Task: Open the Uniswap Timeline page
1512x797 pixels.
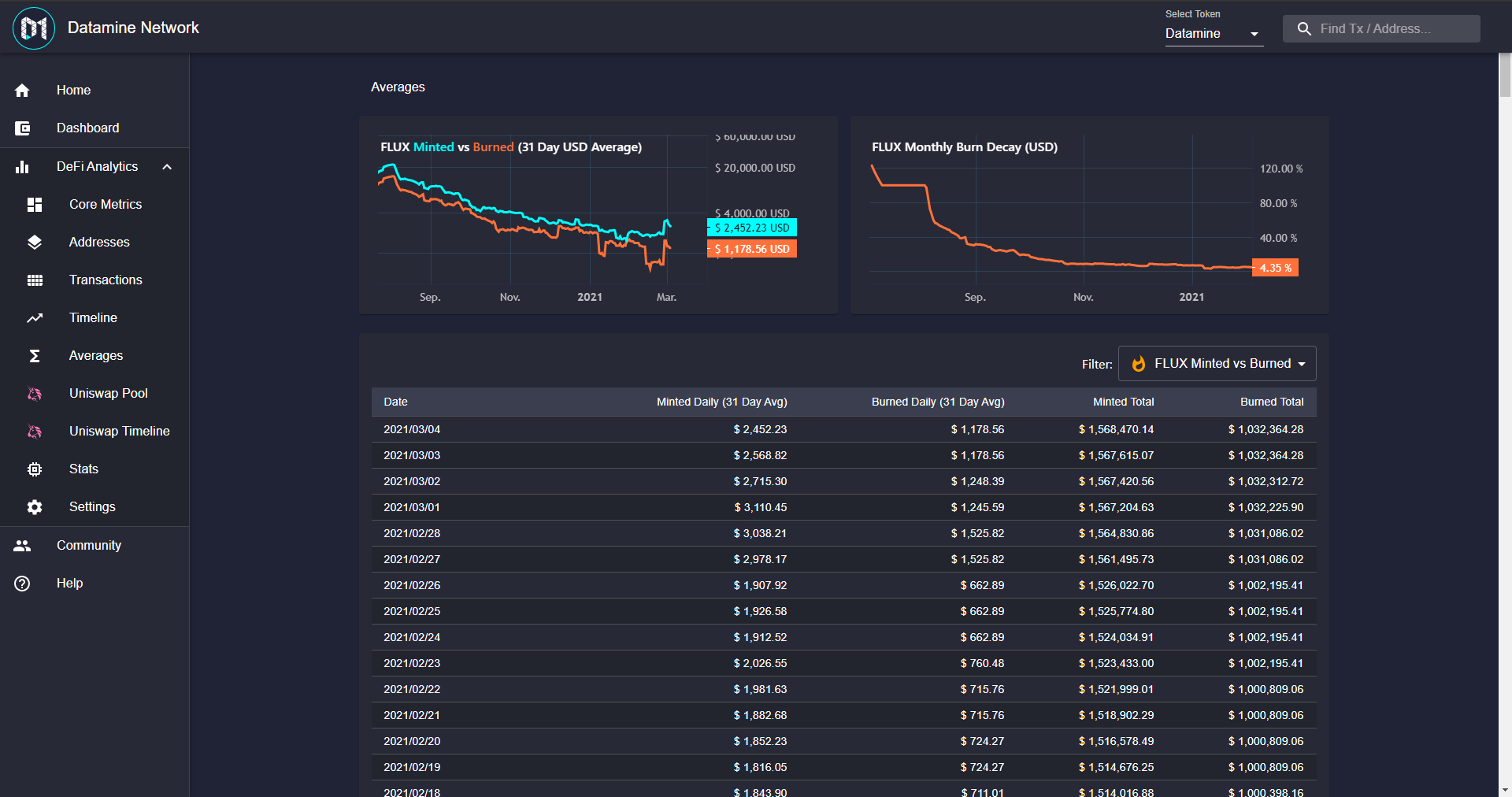Action: click(94, 432)
